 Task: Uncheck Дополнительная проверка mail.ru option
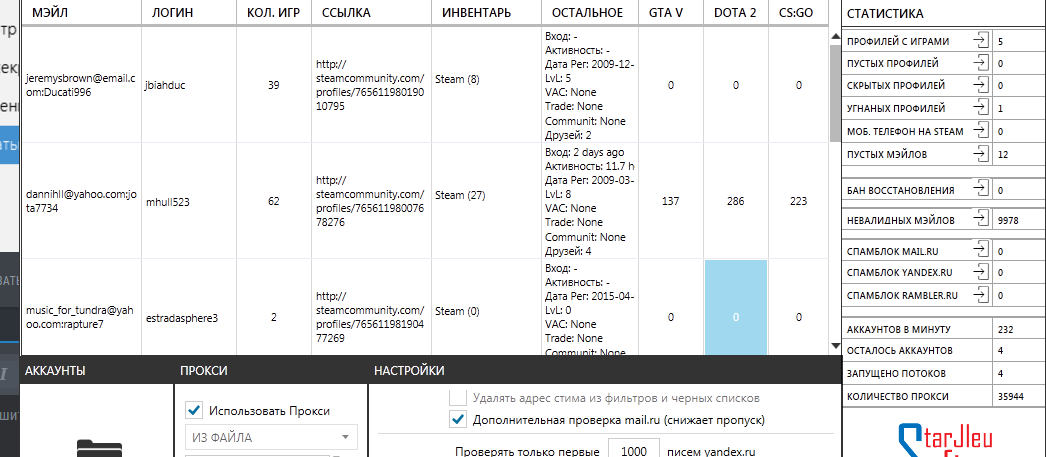click(458, 420)
